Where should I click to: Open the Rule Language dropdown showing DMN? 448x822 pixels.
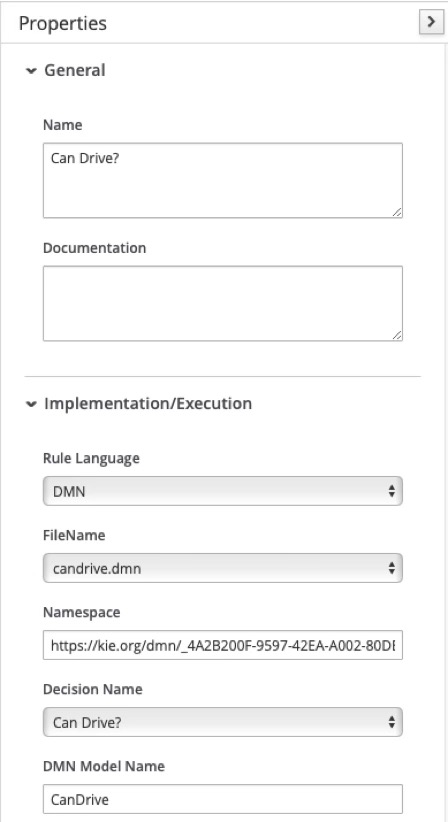point(223,491)
